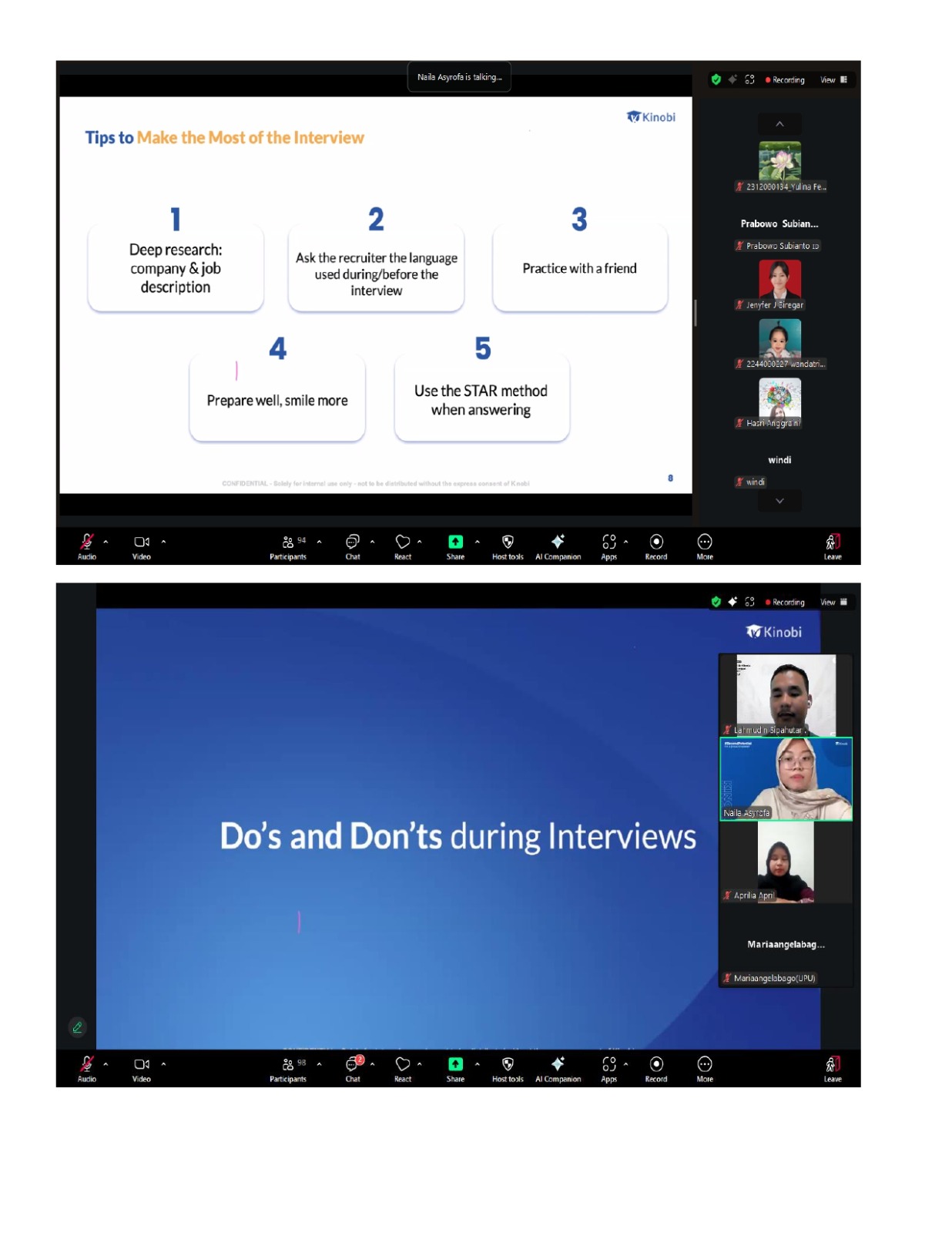This screenshot has width=952, height=1233.
Task: Click green encryption shield in upper meeting window
Action: point(716,79)
